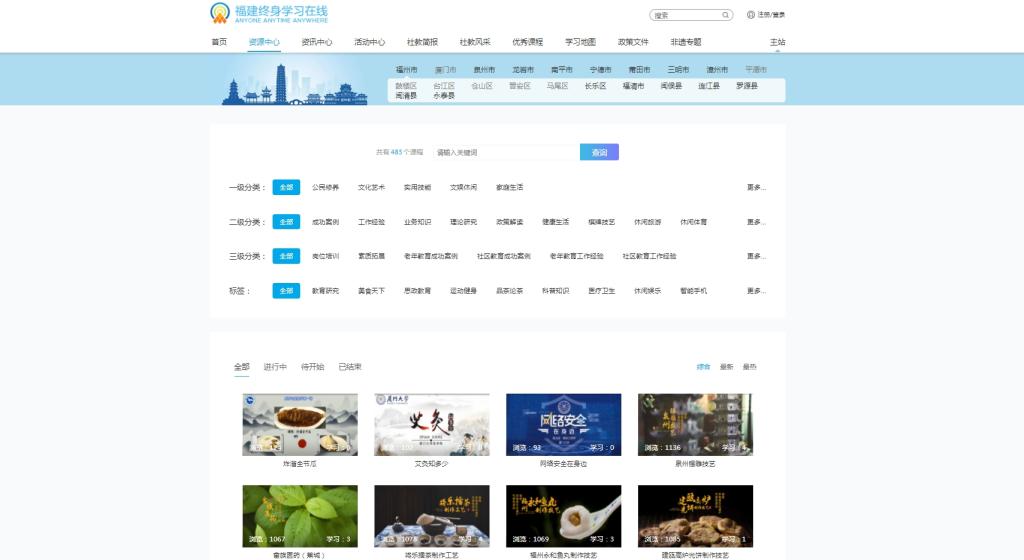This screenshot has width=1024, height=560.
Task: Go to the 学习地图 navigation menu
Action: (580, 42)
